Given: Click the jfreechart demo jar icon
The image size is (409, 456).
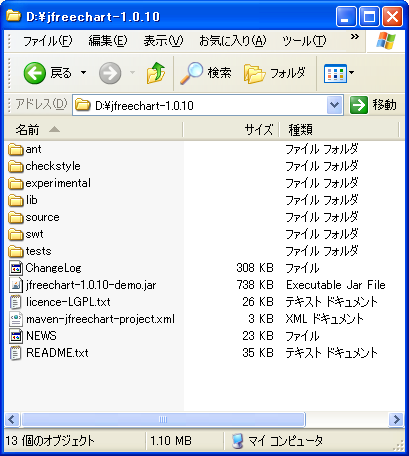Looking at the screenshot, I should 16,285.
